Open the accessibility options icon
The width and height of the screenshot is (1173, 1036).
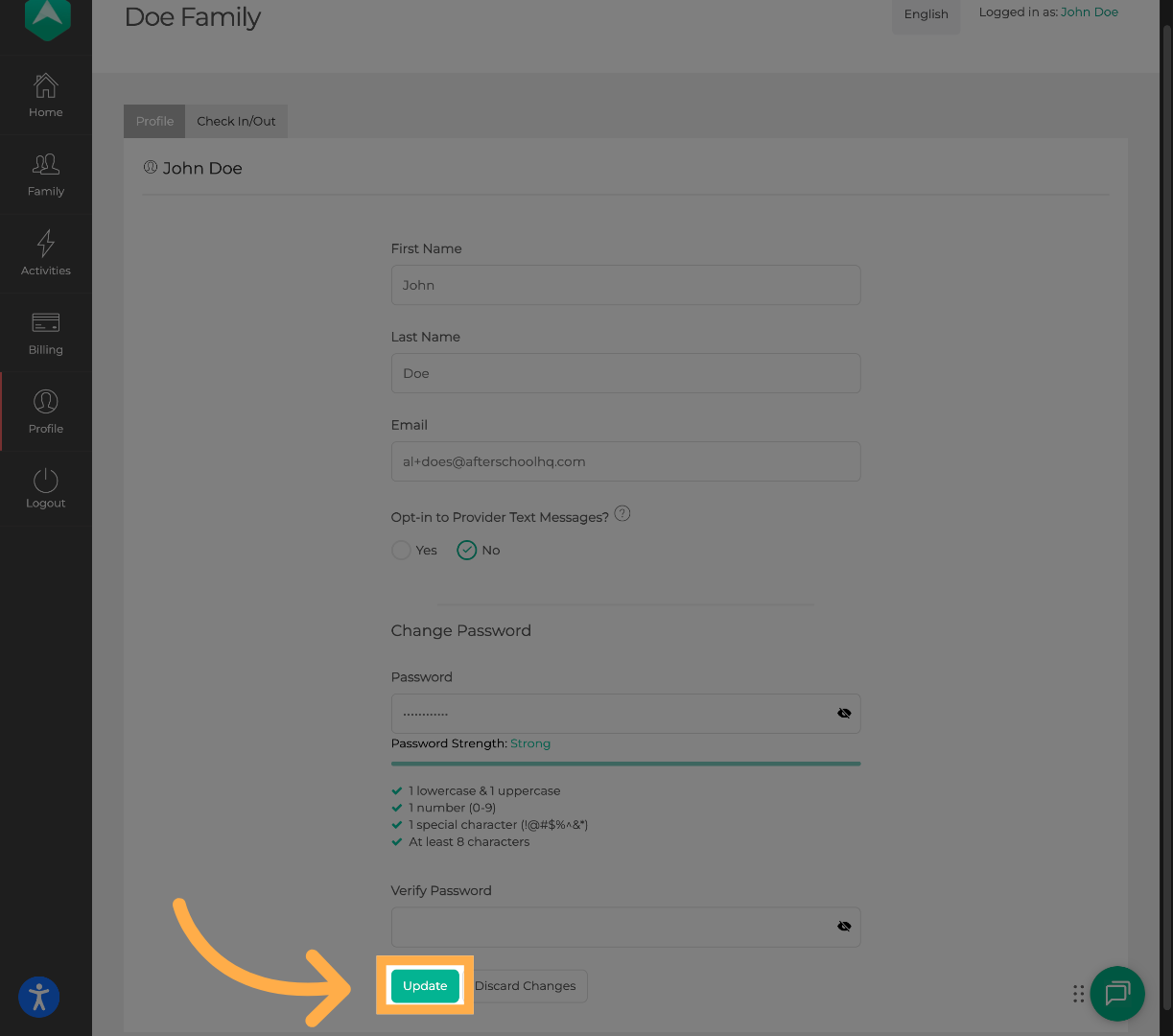[38, 997]
